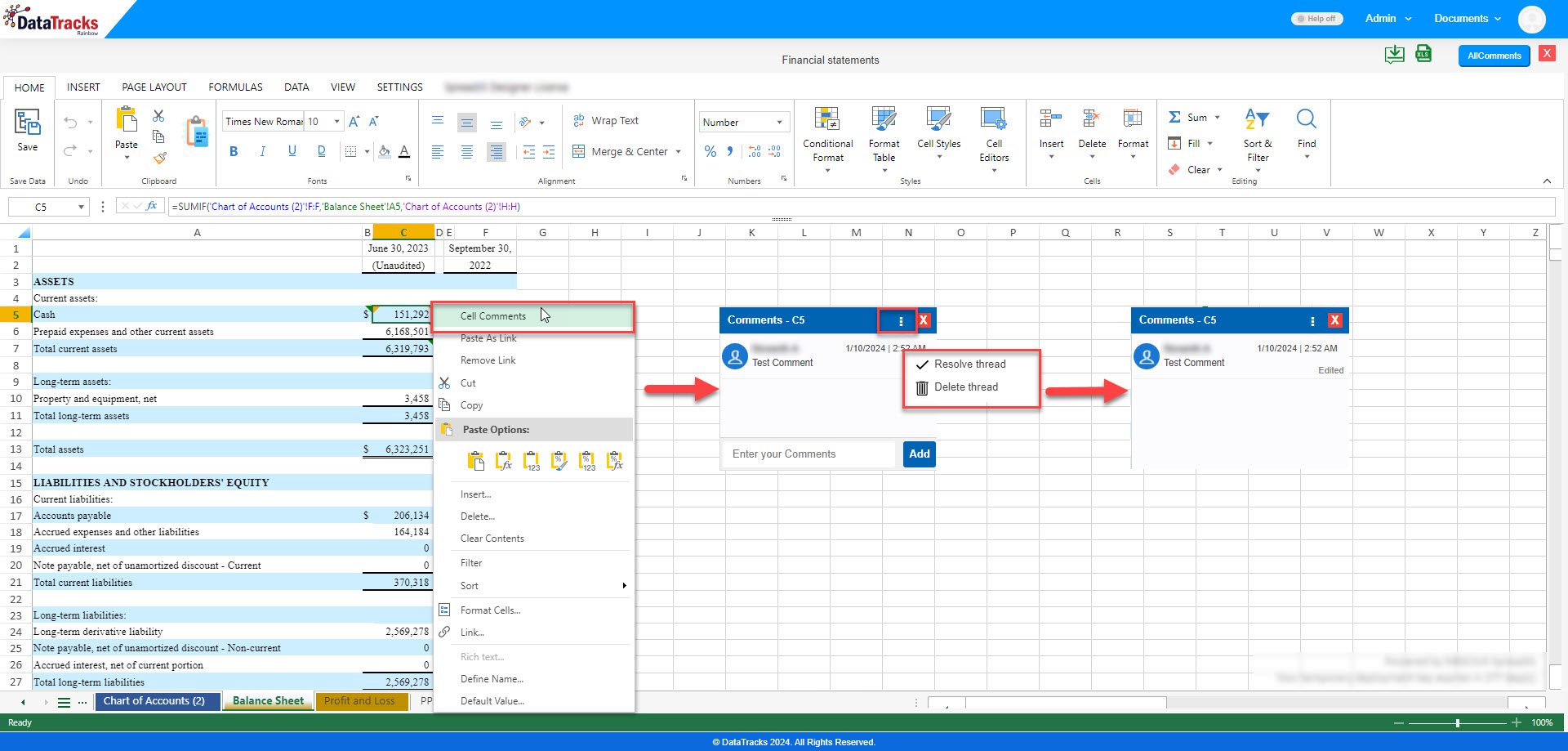Toggle Double Underline formatting
Viewport: 1568px width, 751px height.
(321, 151)
